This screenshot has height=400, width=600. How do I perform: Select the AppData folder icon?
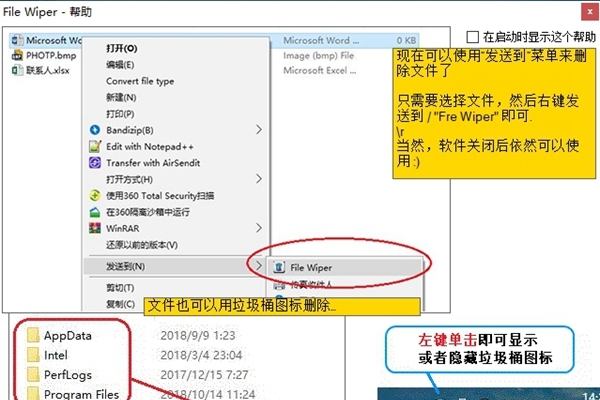pos(33,335)
